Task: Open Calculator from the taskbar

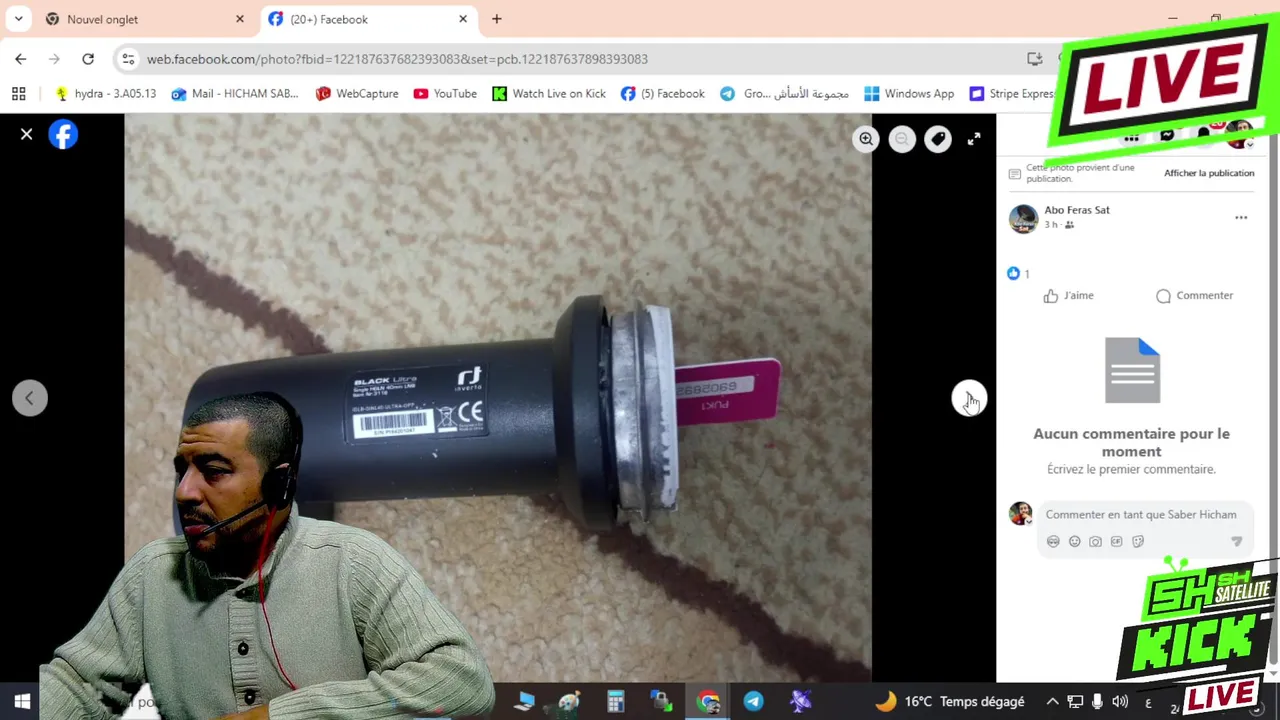Action: pyautogui.click(x=615, y=701)
